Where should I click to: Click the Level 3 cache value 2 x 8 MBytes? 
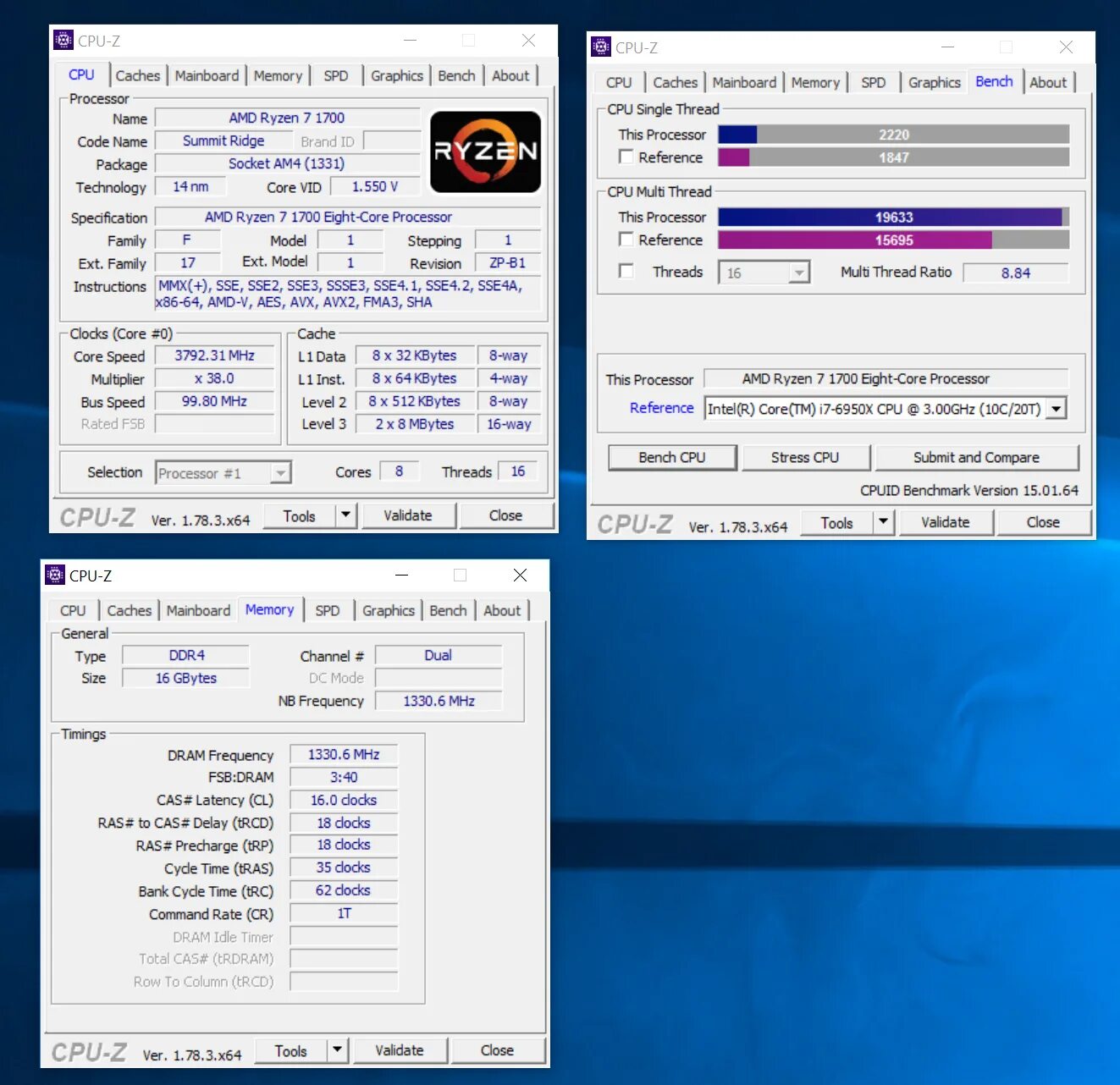pyautogui.click(x=415, y=424)
